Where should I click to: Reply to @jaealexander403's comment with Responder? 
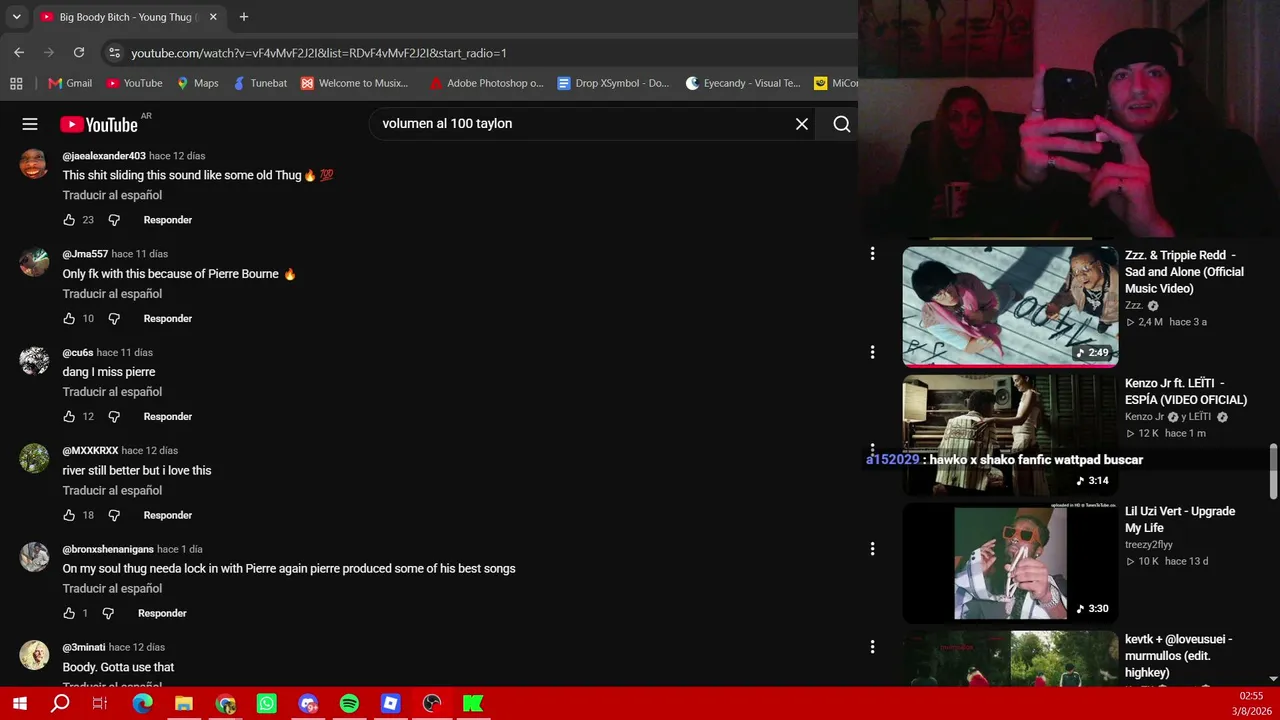click(x=168, y=220)
